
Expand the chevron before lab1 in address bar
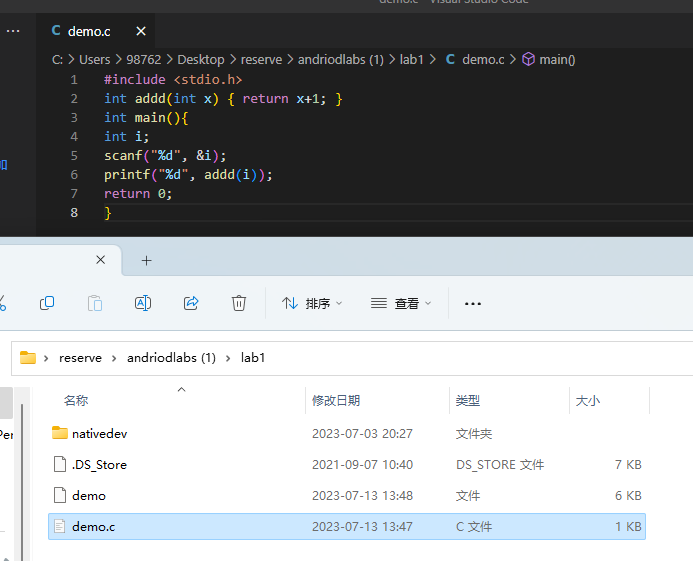[x=228, y=358]
